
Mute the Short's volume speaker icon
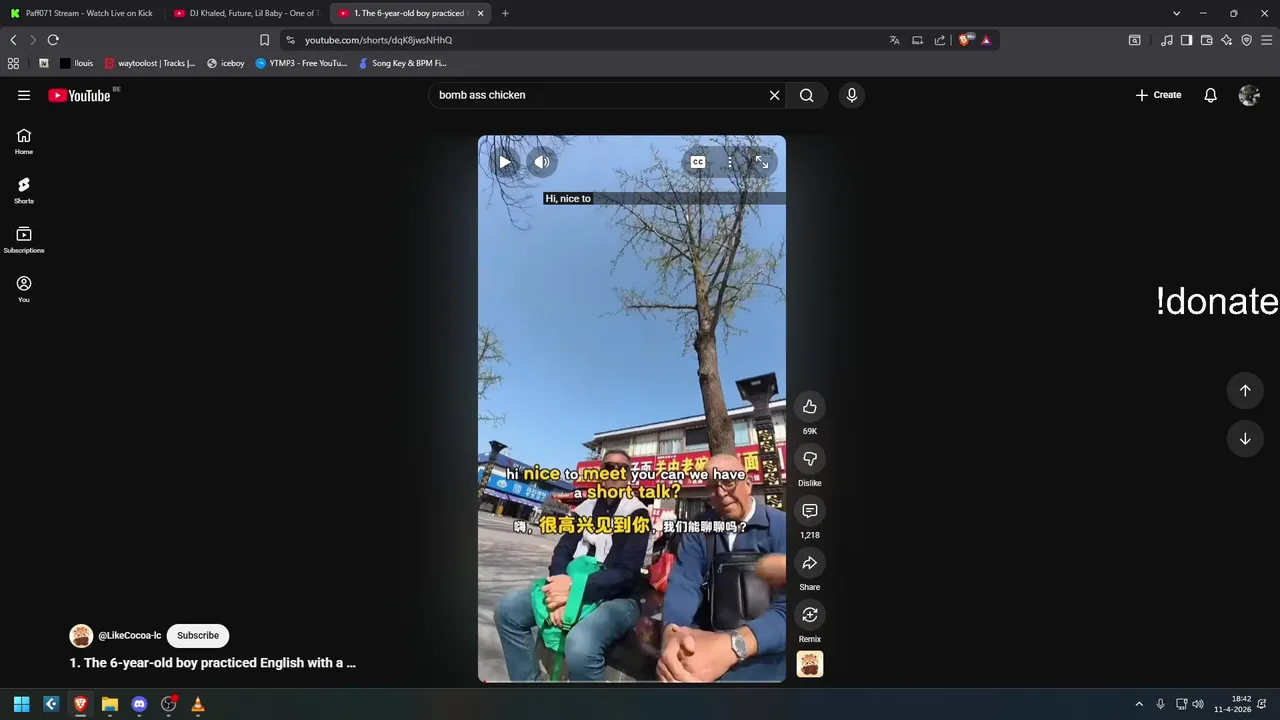[x=541, y=162]
